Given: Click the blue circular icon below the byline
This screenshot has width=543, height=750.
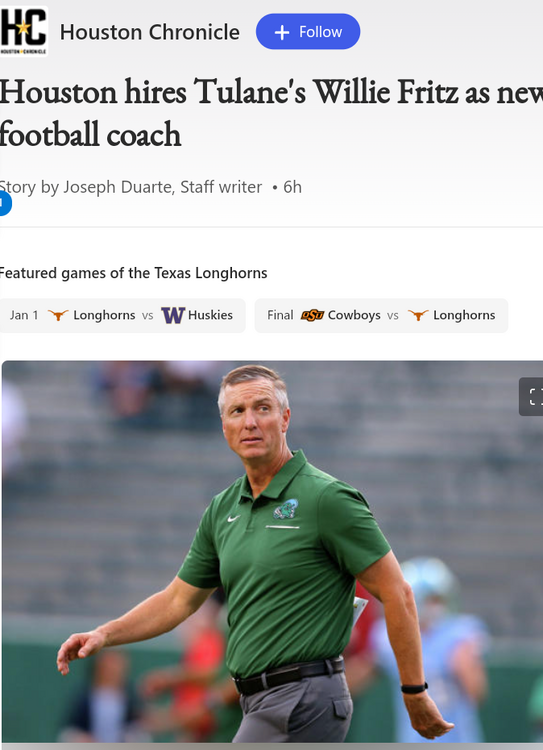Looking at the screenshot, I should 4,203.
